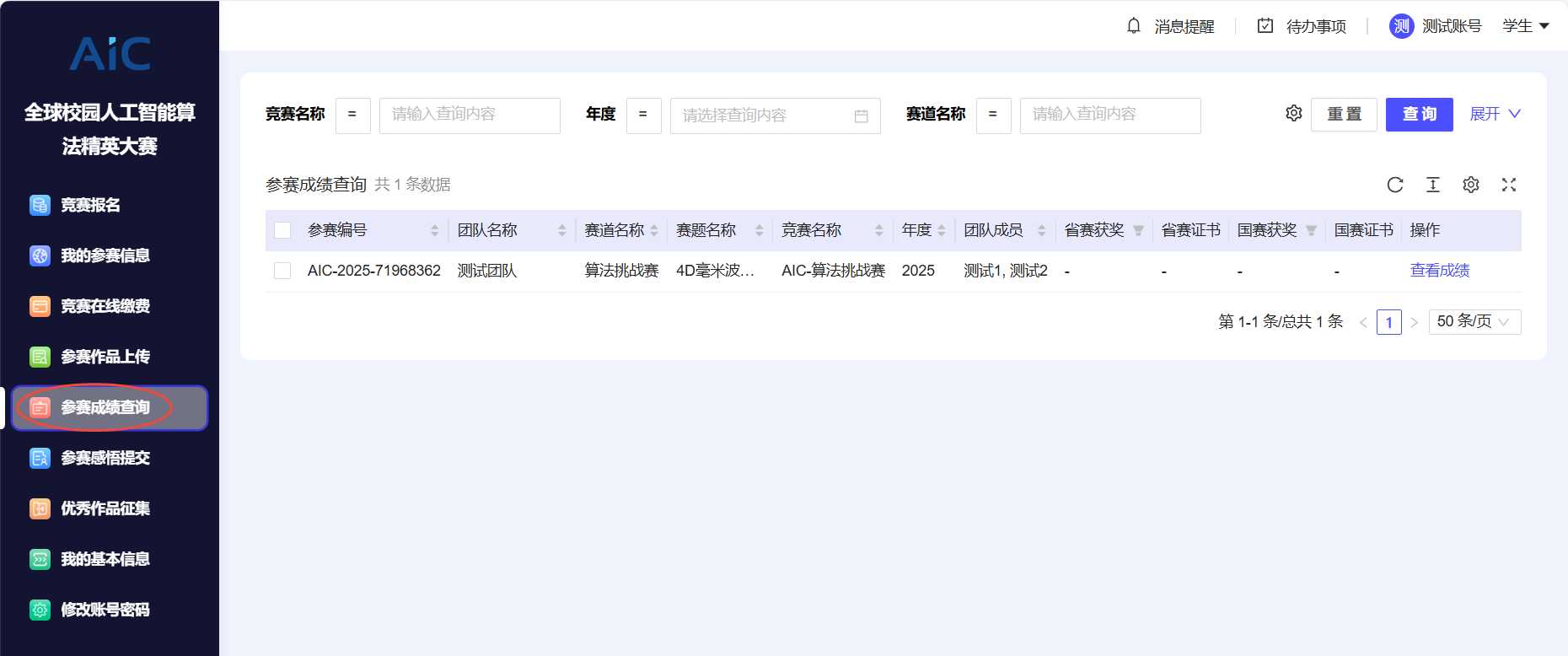
Task: Open table column settings gear icon
Action: click(x=1471, y=185)
